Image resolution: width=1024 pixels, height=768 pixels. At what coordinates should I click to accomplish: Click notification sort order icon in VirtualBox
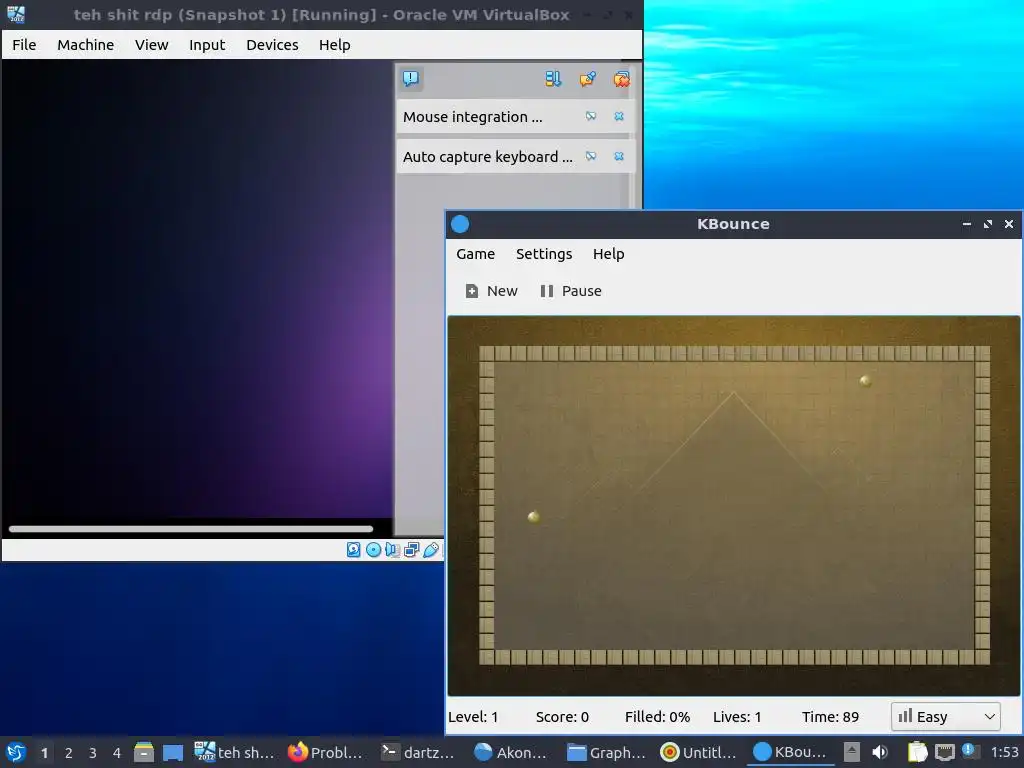pos(553,79)
